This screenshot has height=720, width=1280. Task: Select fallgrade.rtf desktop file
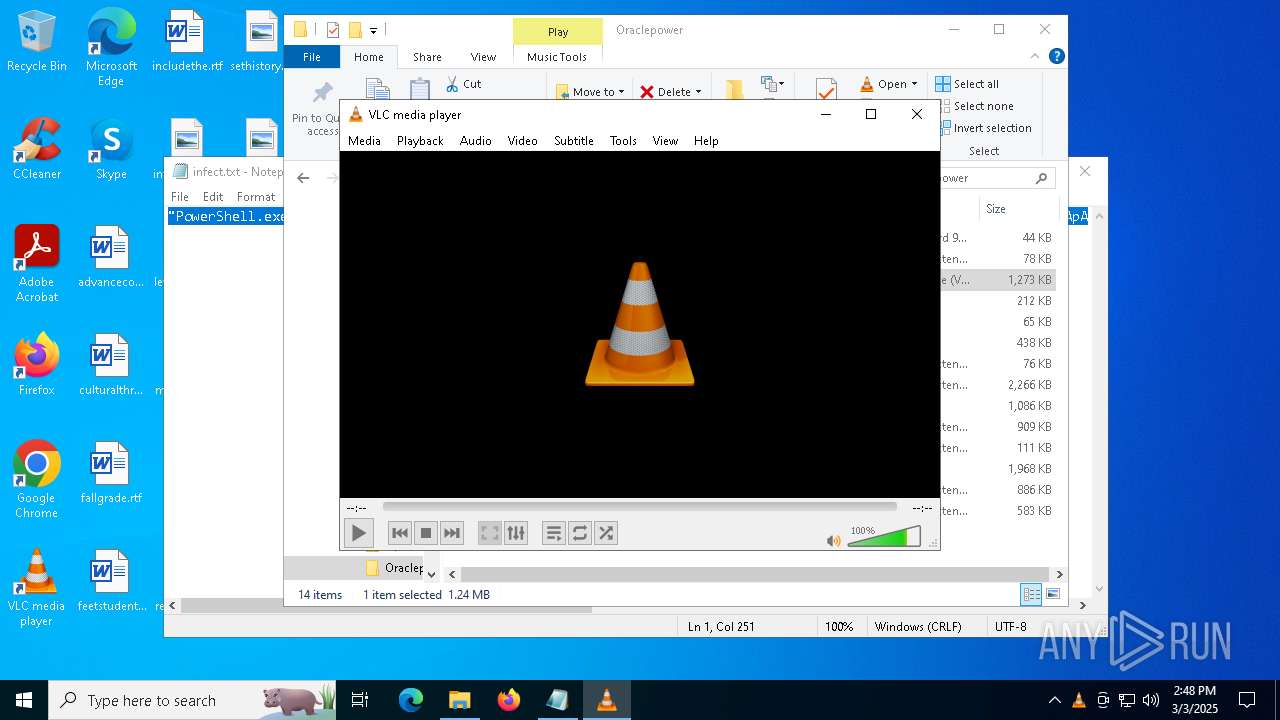click(111, 473)
